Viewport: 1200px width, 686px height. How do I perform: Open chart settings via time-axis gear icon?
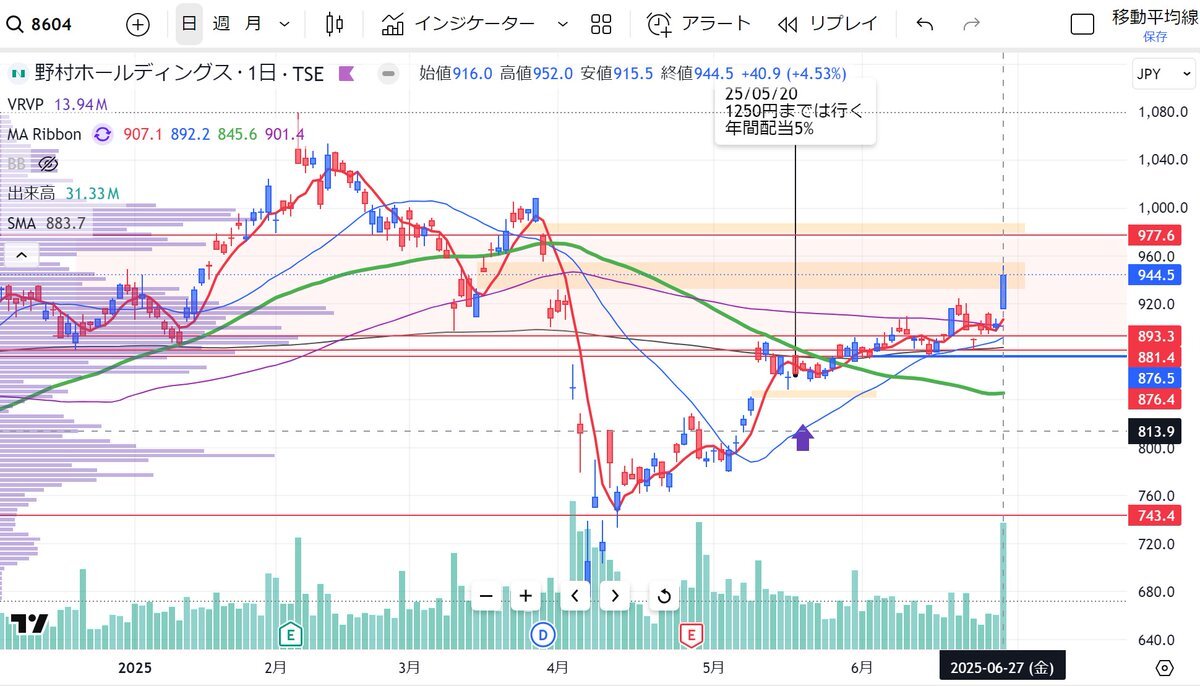(1165, 667)
